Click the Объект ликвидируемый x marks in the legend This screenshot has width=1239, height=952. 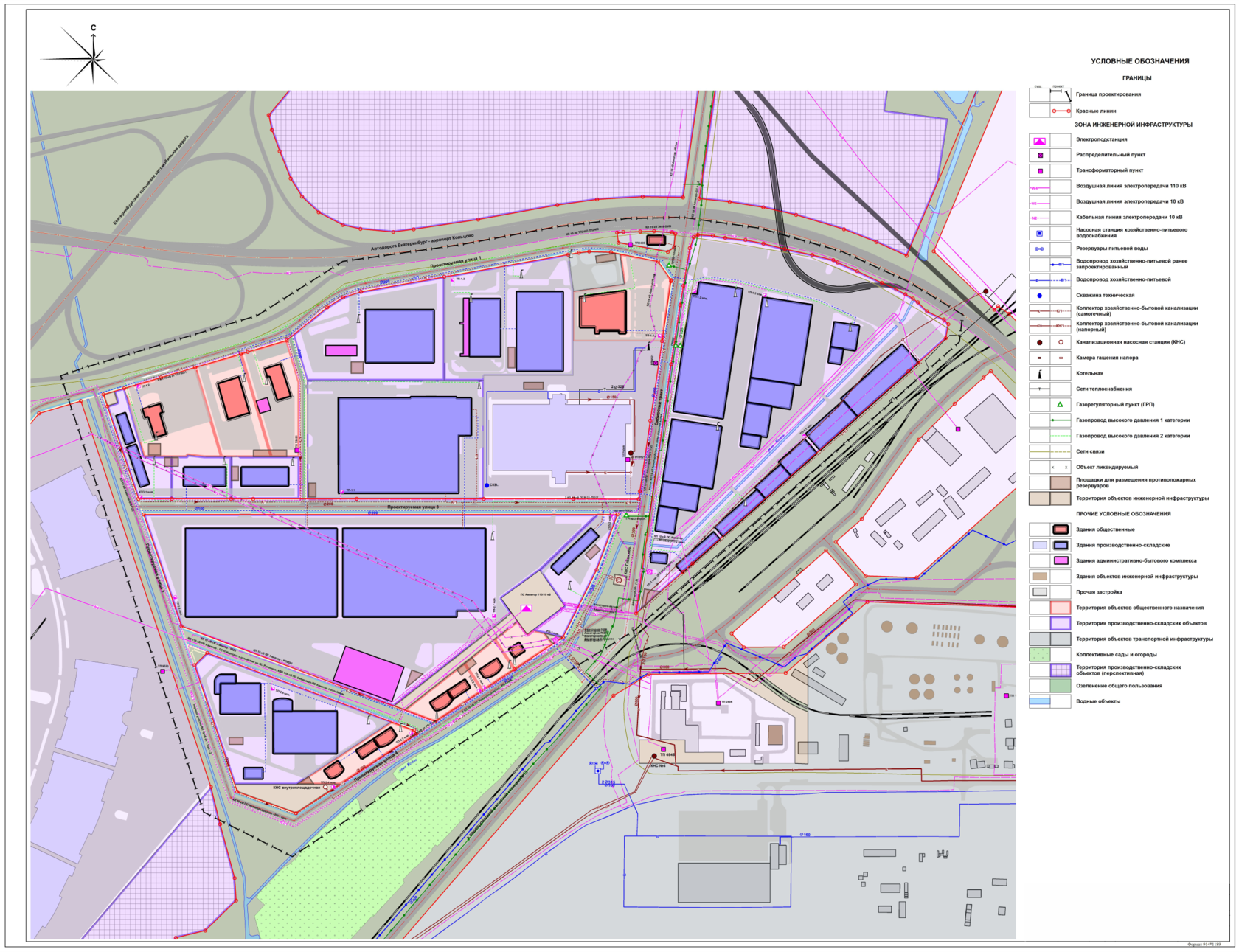click(x=1060, y=468)
